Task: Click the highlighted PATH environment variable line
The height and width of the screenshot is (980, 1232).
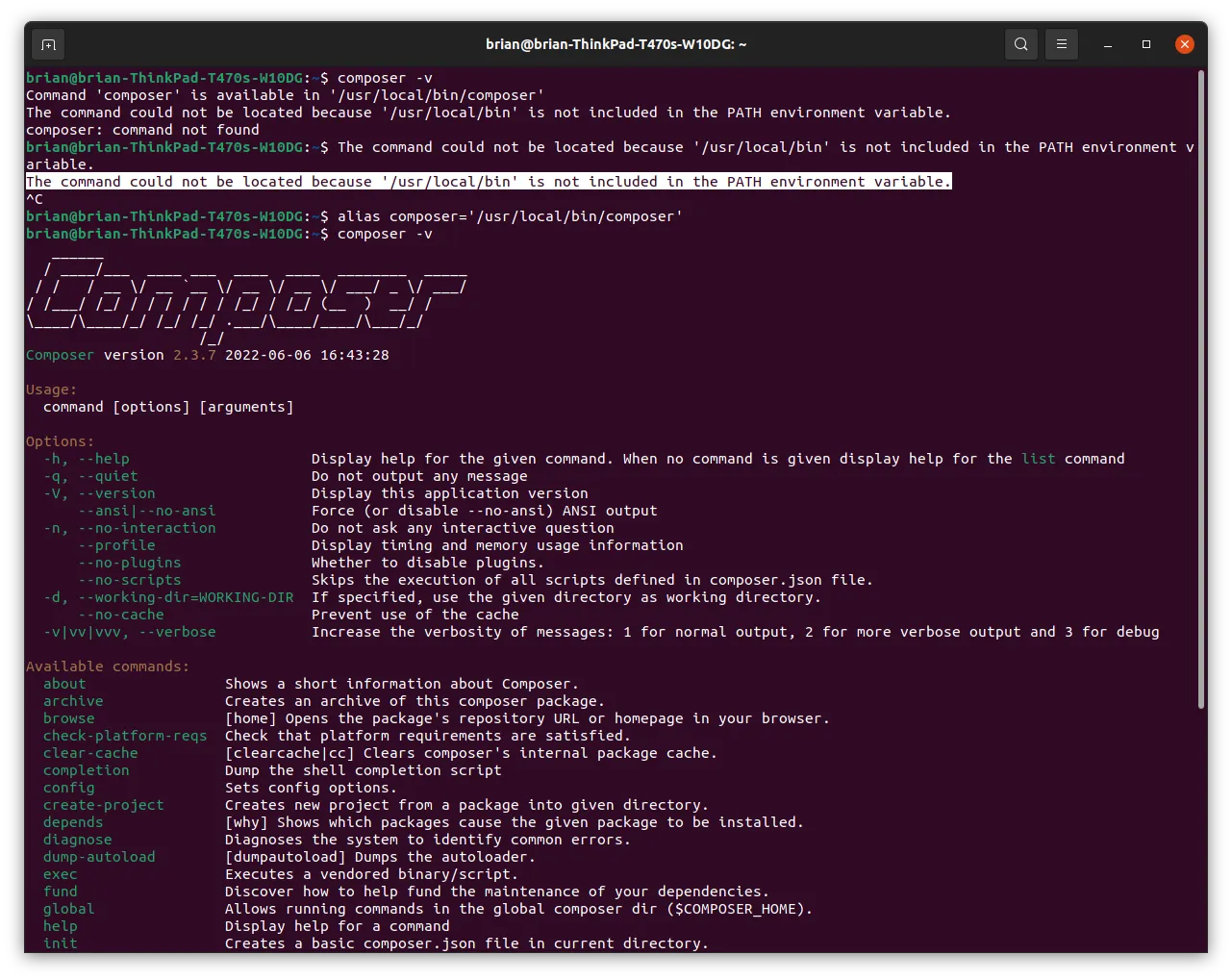Action: pyautogui.click(x=489, y=182)
